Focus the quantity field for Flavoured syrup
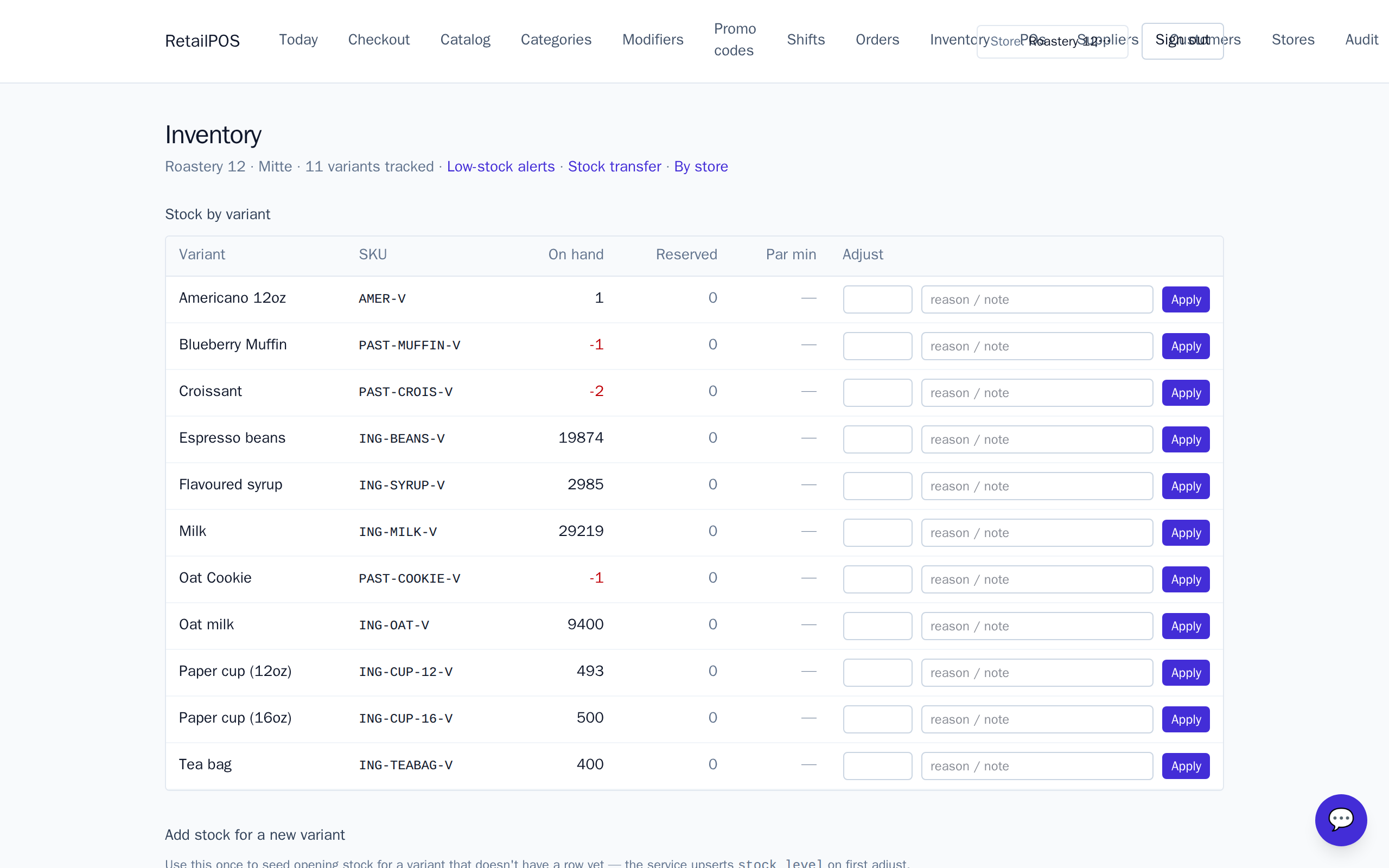Screen dimensions: 1389x868 pyautogui.click(x=877, y=486)
